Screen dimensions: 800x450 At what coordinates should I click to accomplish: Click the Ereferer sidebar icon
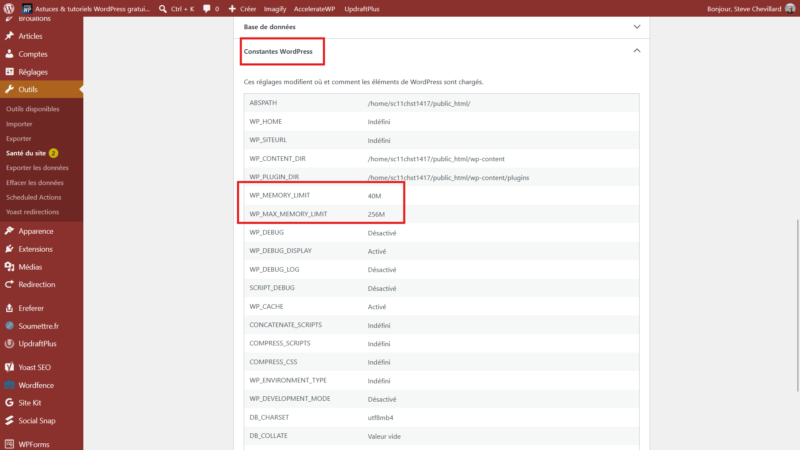(9, 308)
